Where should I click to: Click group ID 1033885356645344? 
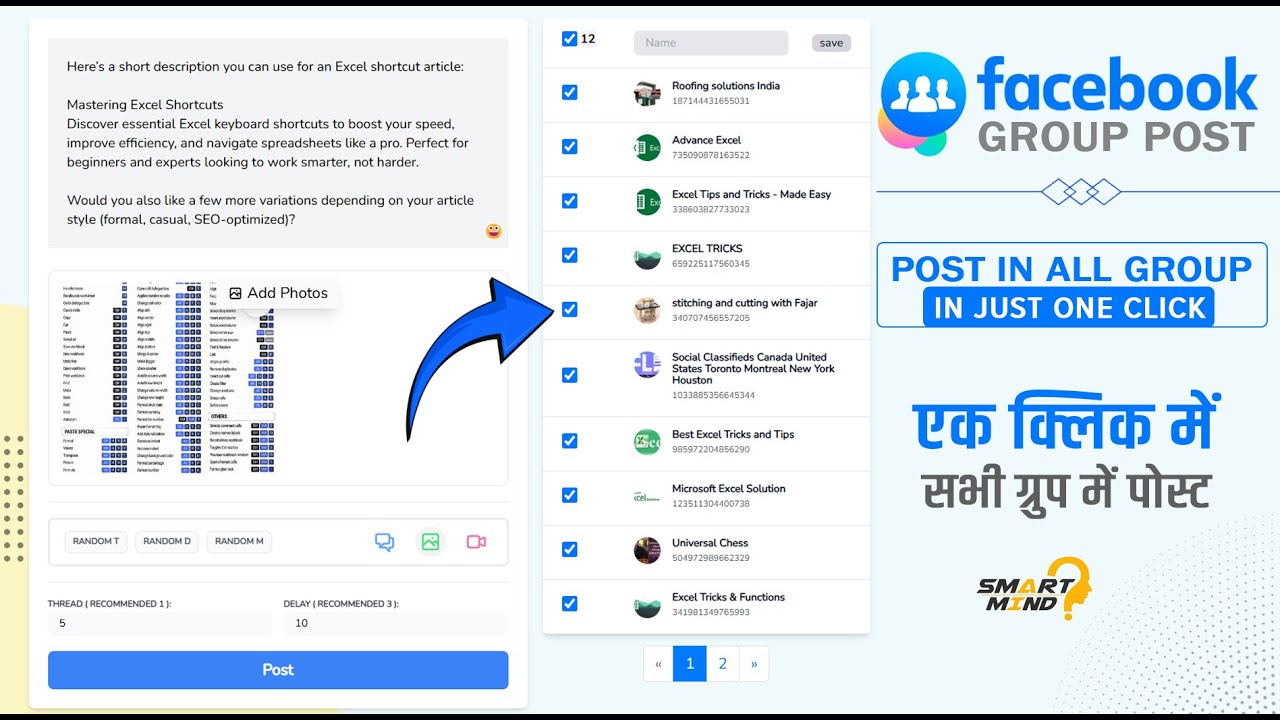(x=714, y=395)
